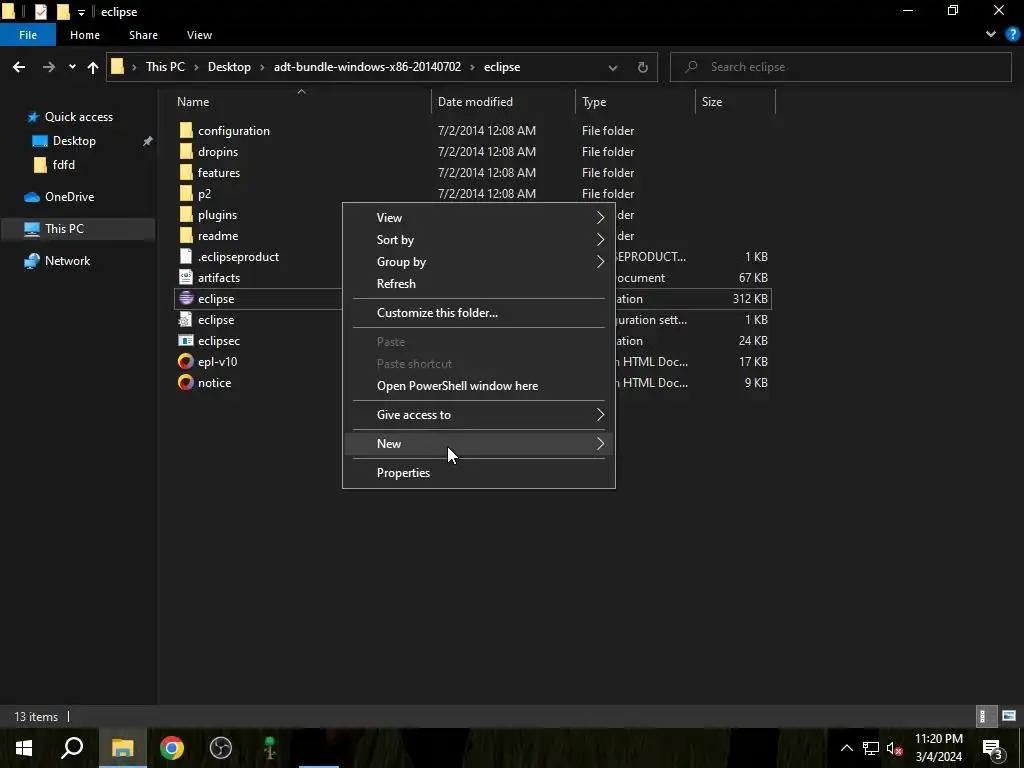Screen dimensions: 1024x768
Task: Navigate to Desktop in the breadcrumb path
Action: coord(229,67)
